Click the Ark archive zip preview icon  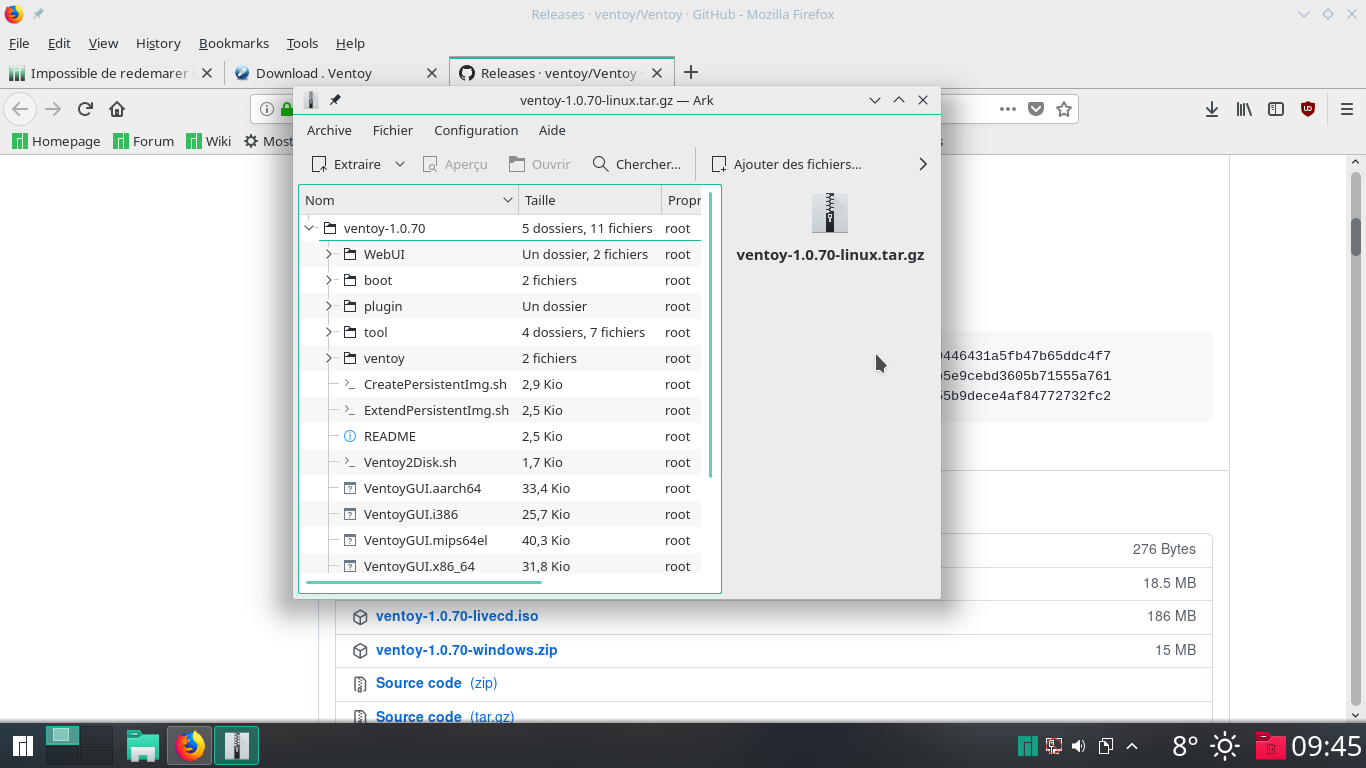pyautogui.click(x=830, y=213)
